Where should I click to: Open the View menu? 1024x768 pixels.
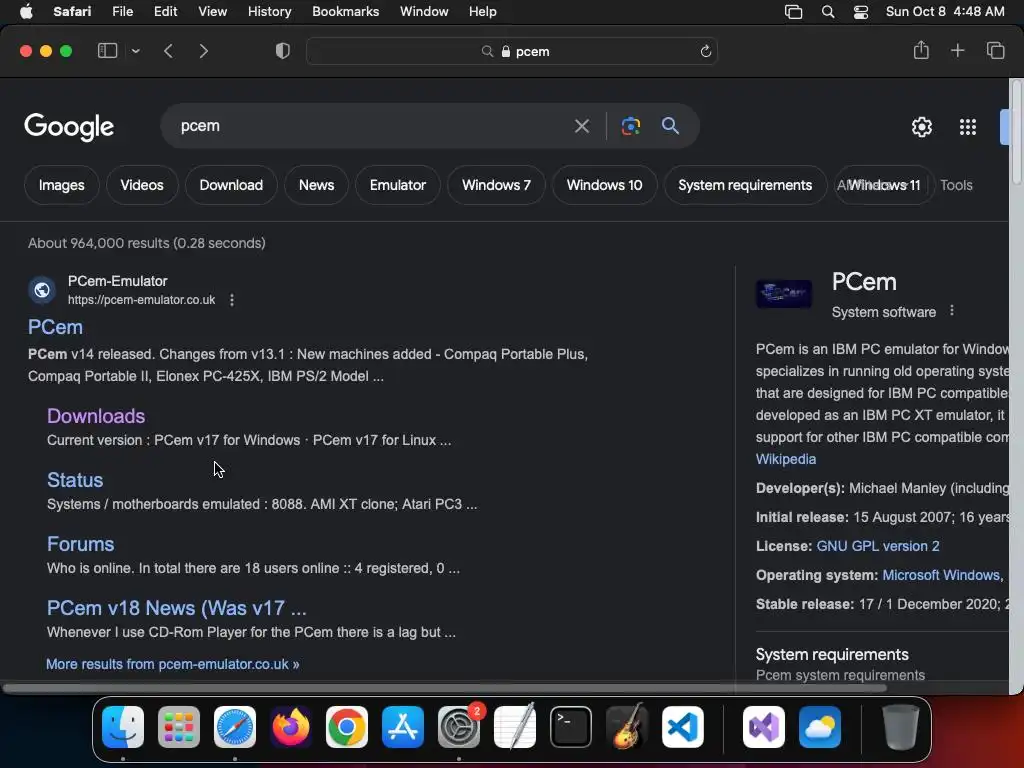click(212, 12)
